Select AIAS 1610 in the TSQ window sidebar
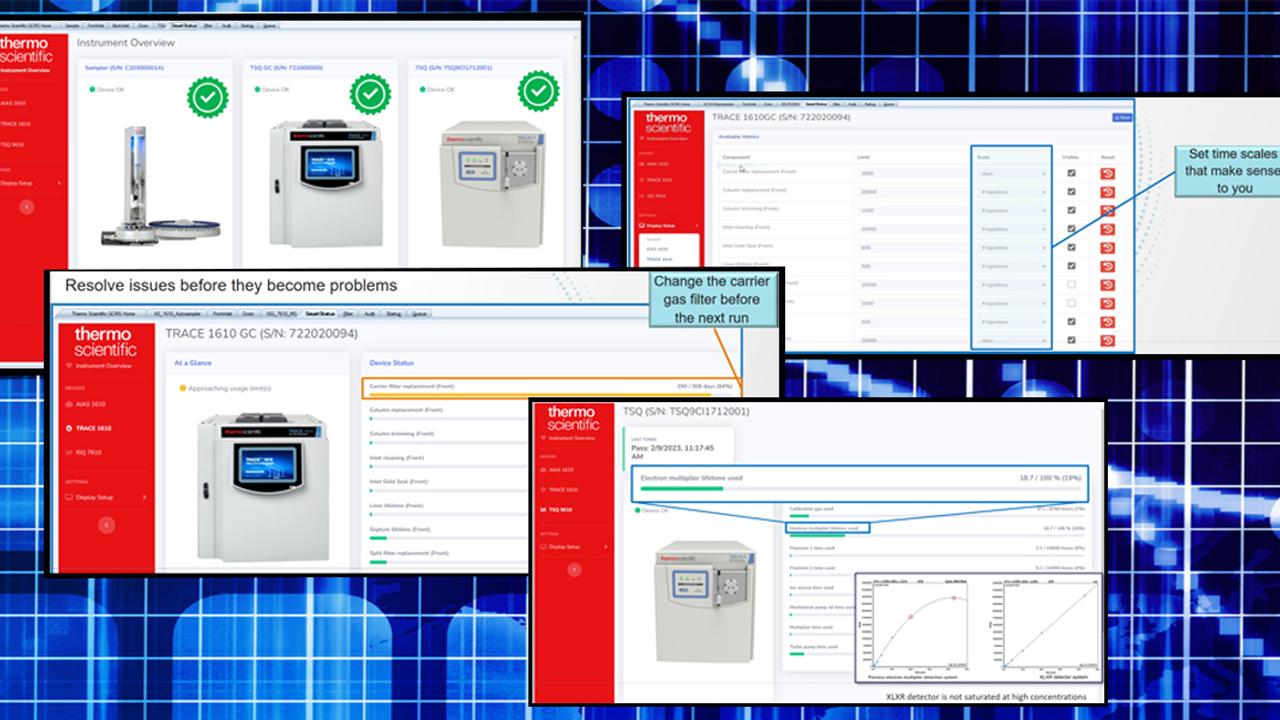Viewport: 1280px width, 720px height. click(x=559, y=469)
